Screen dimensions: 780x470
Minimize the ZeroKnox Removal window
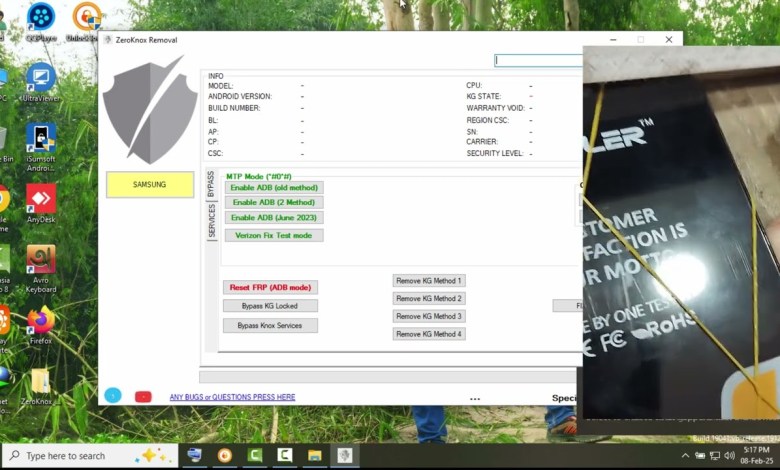point(613,39)
